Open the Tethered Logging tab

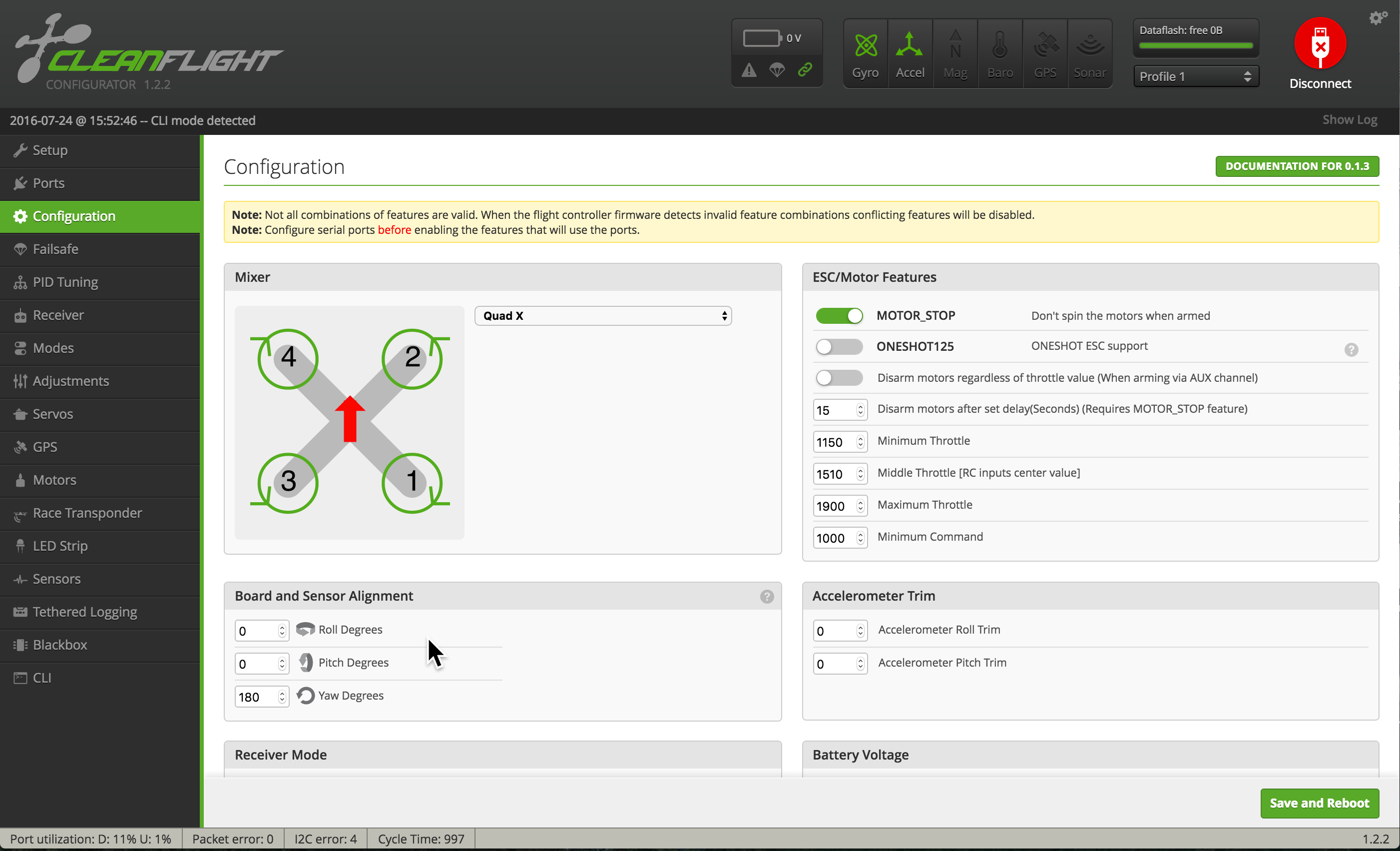(100, 612)
